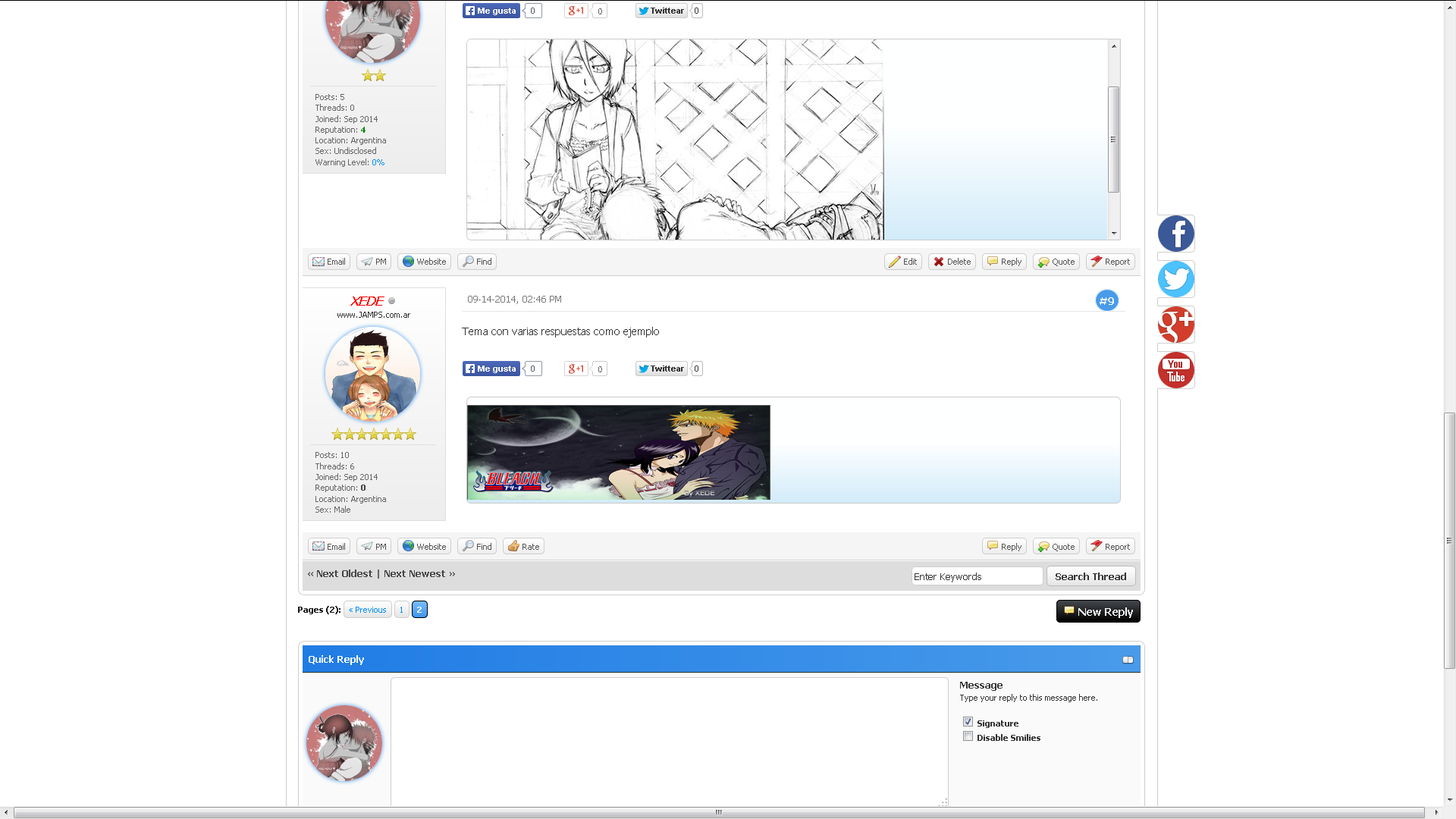The width and height of the screenshot is (1456, 819).
Task: Click the Twitter bird sidebar icon
Action: pos(1175,279)
